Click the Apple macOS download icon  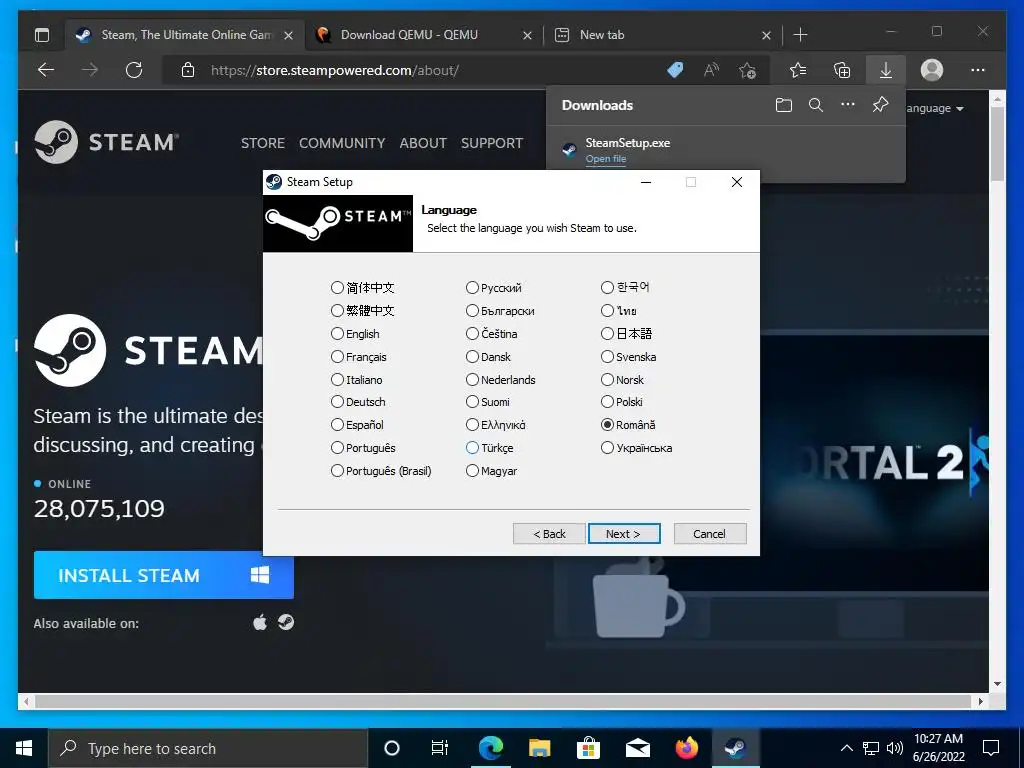(260, 622)
